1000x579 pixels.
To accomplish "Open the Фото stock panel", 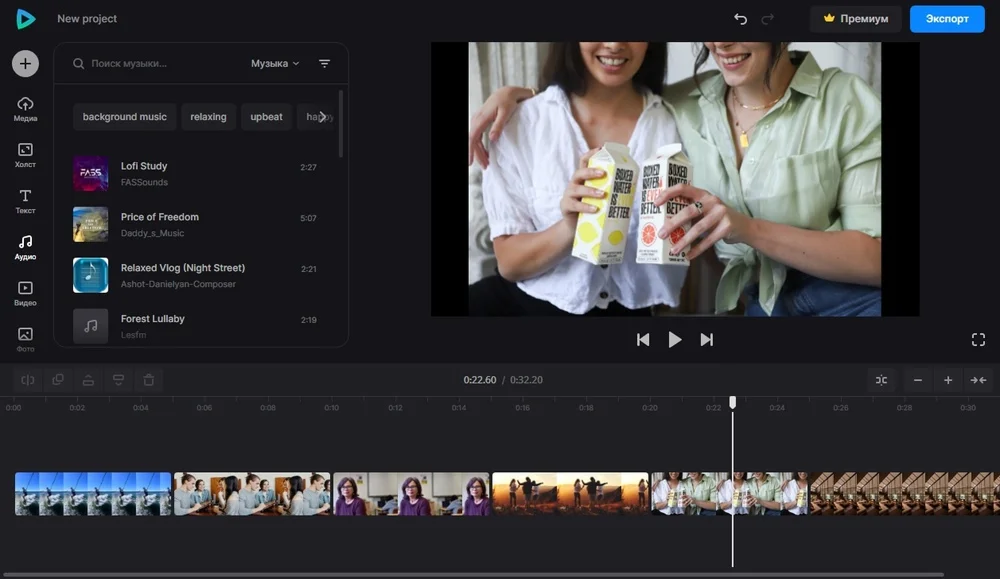I will click(x=26, y=339).
